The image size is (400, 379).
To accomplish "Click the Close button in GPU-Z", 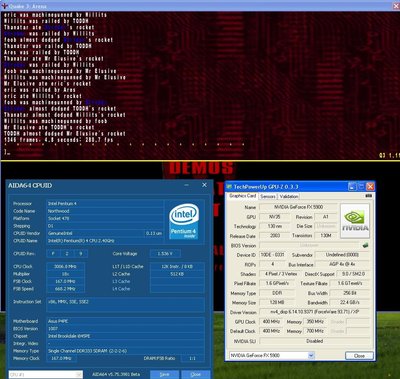I will pos(359,356).
